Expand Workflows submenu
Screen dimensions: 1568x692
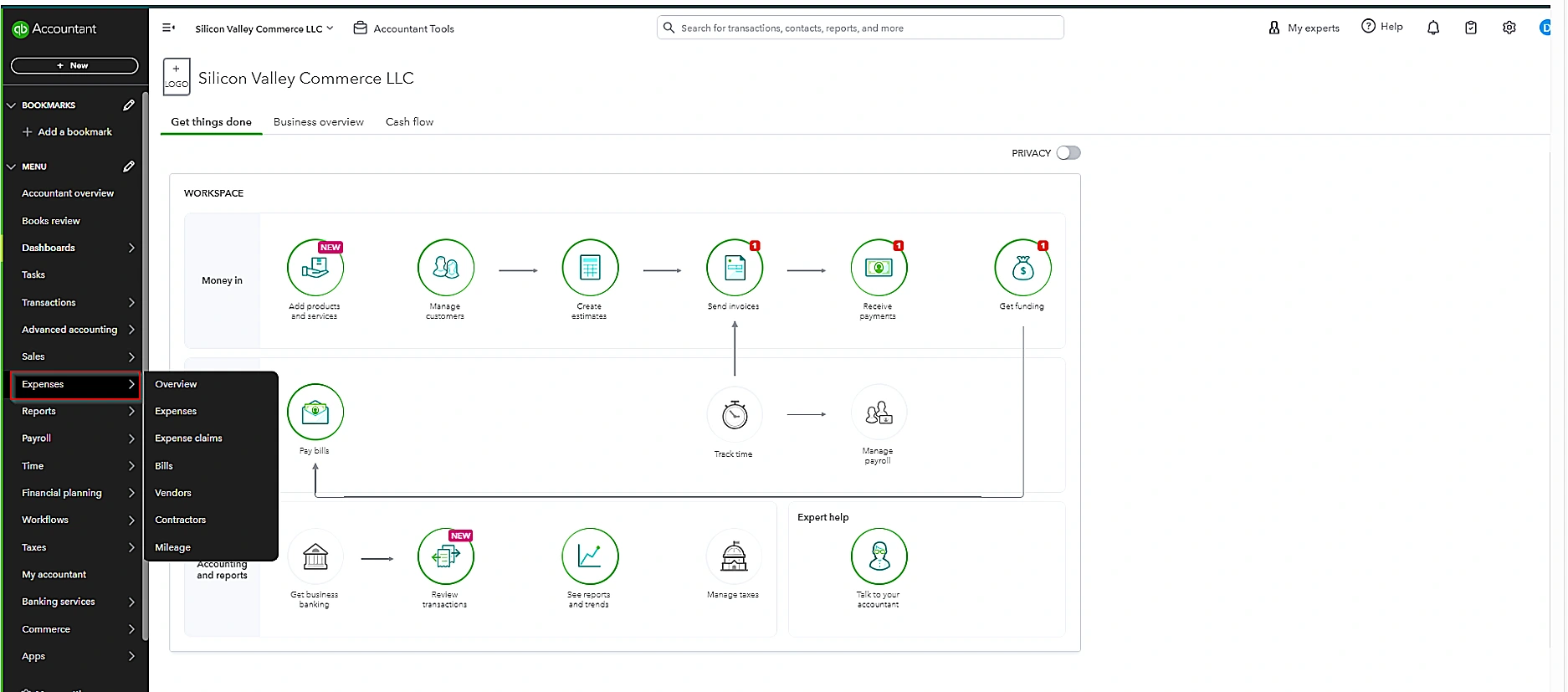pos(131,520)
